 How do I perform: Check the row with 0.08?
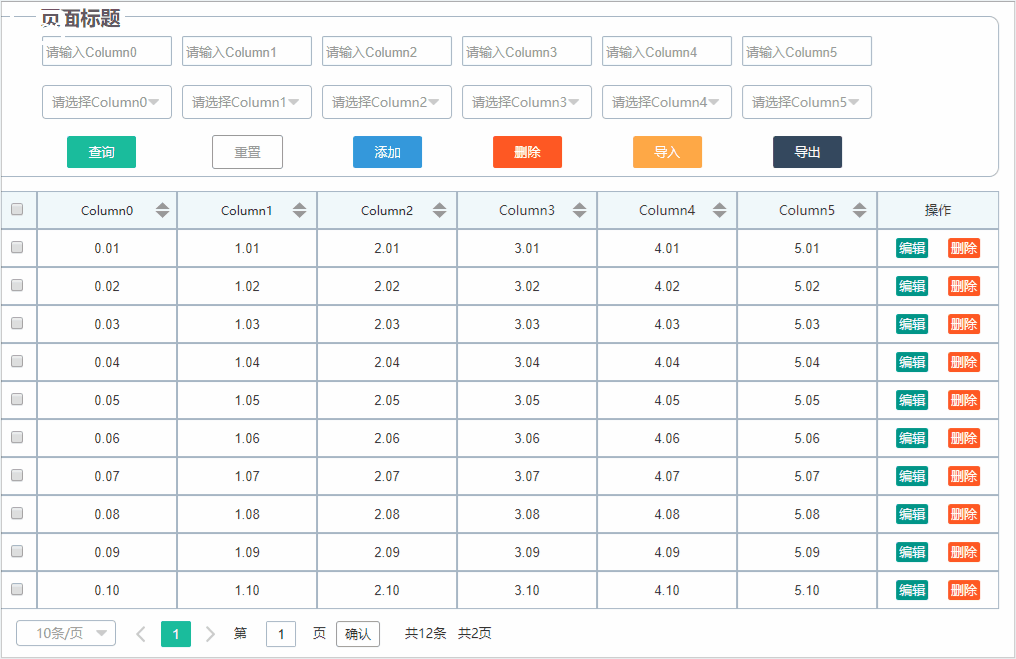pos(17,513)
